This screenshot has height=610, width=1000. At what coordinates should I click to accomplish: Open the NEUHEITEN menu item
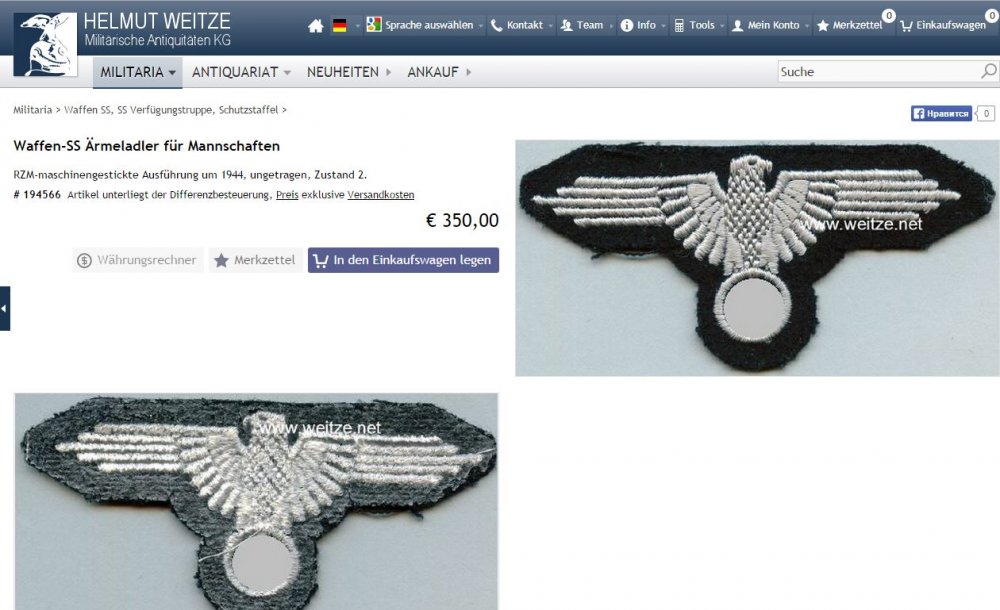coord(349,72)
